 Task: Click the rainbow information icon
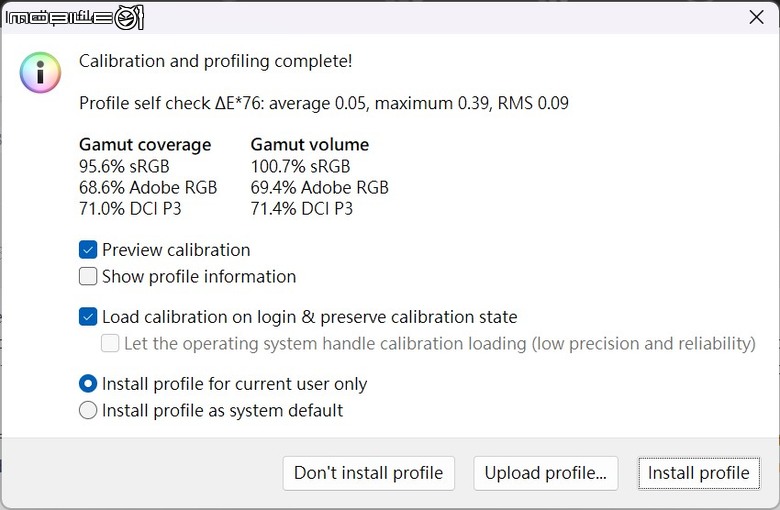40,73
